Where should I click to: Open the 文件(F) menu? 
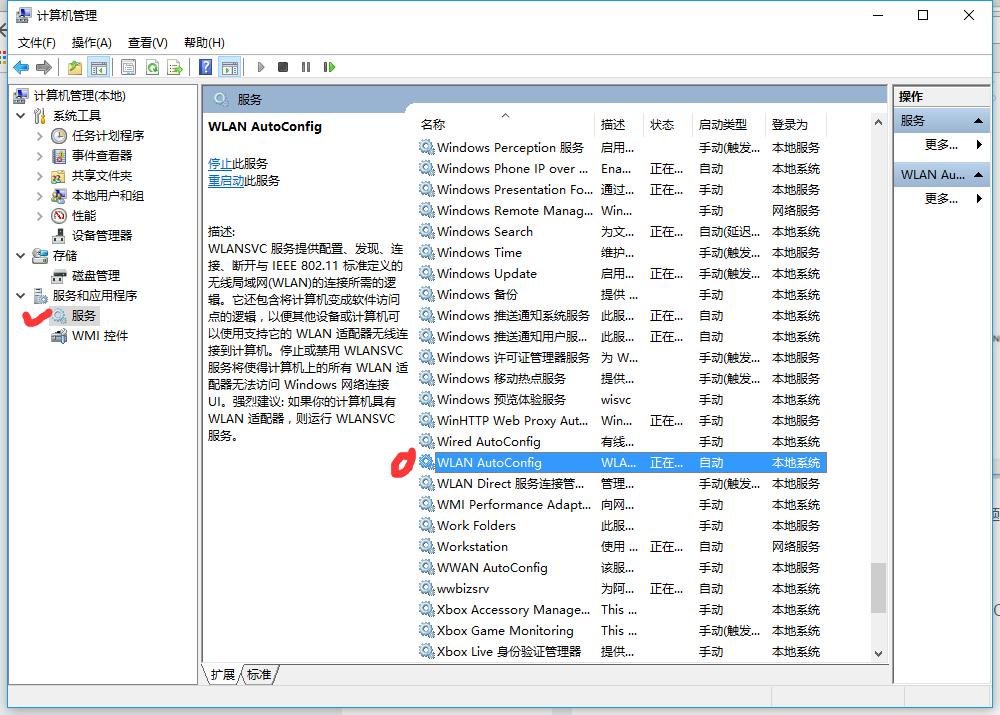36,43
